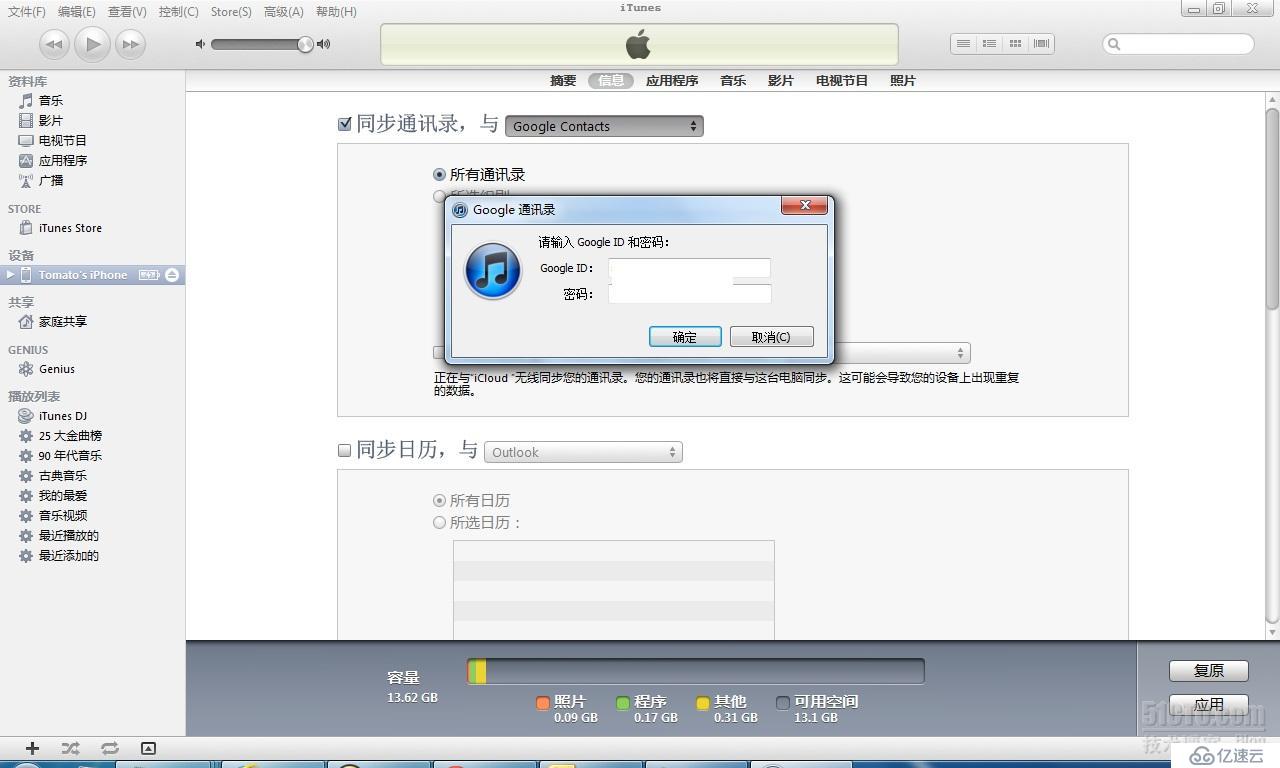Switch to song list view icon

963,44
